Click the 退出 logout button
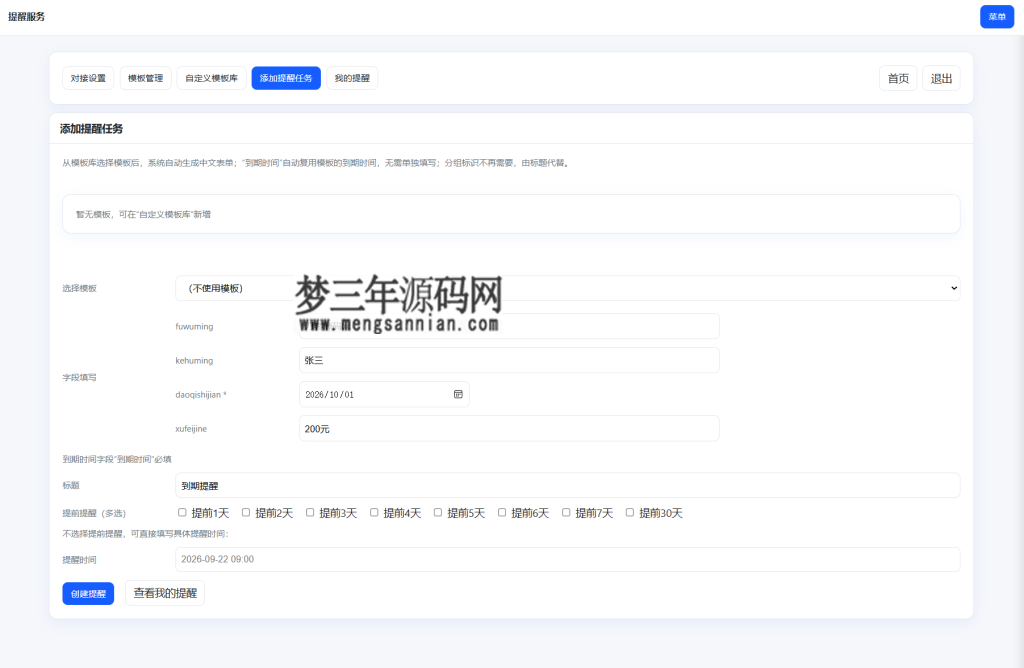The height and width of the screenshot is (668, 1024). tap(940, 78)
